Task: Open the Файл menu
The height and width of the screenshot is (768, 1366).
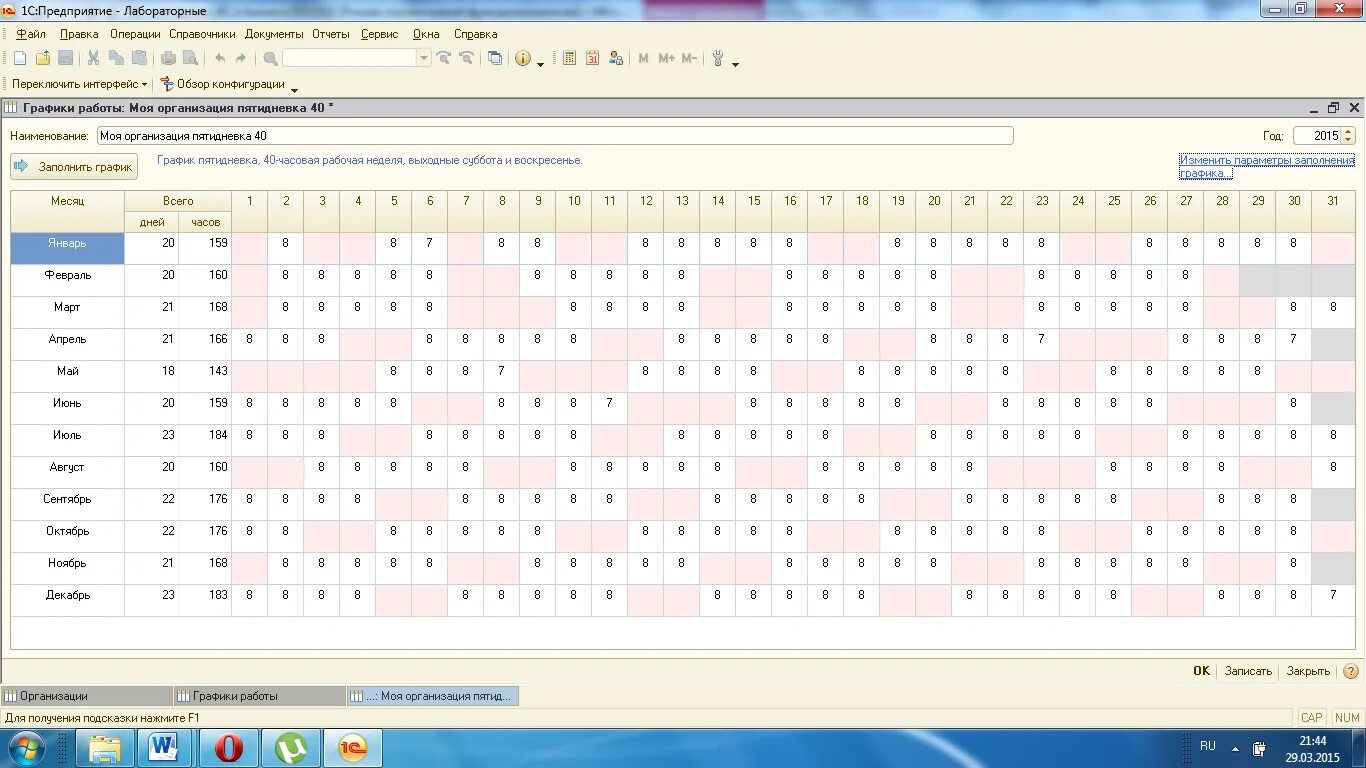Action: click(31, 34)
